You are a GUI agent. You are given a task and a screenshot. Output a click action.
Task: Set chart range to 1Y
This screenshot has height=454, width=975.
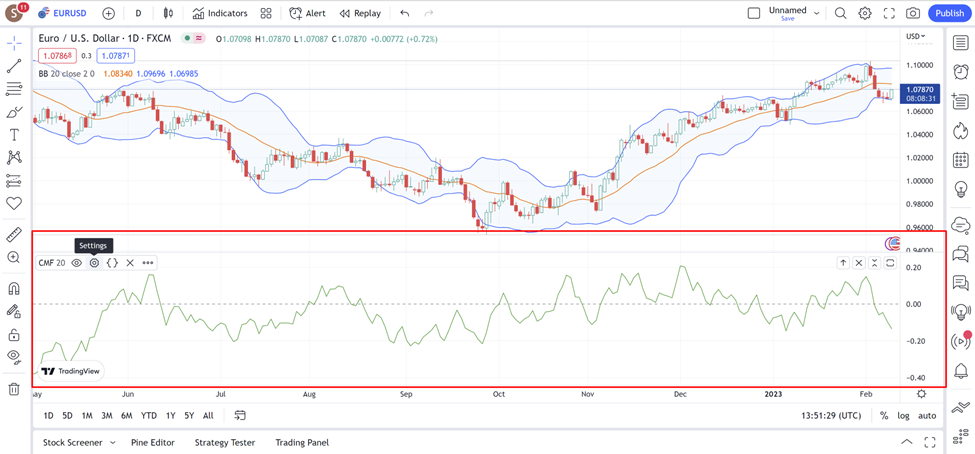(x=170, y=415)
